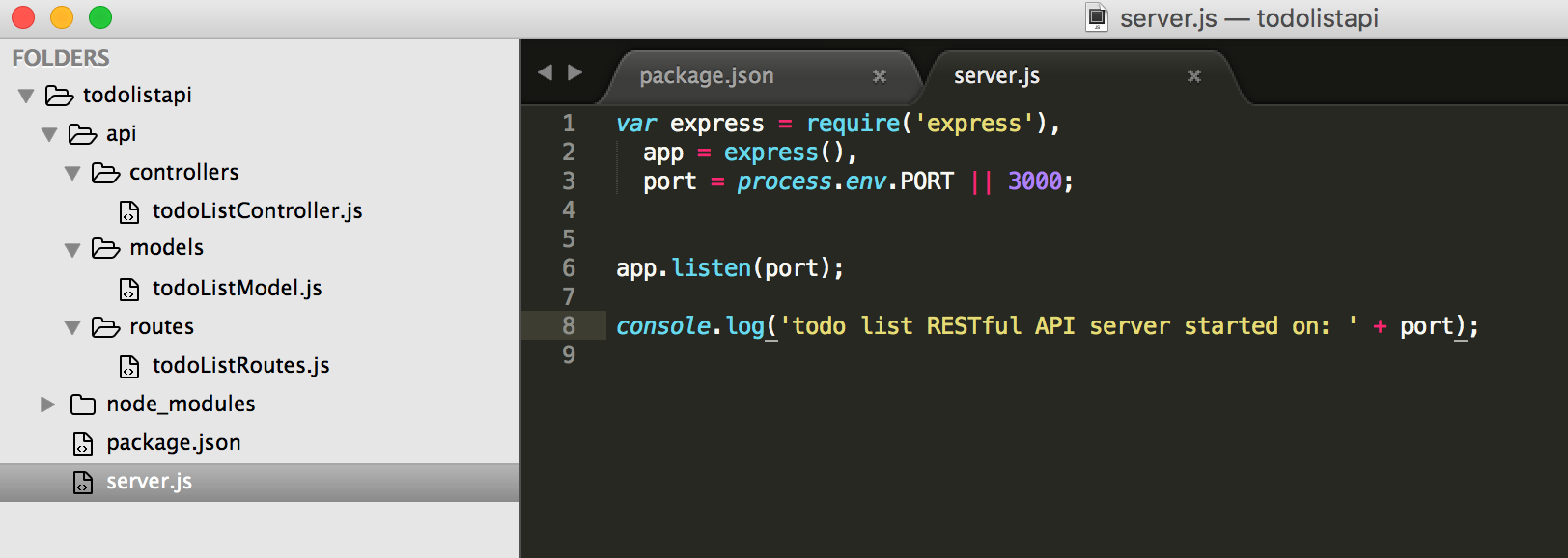The height and width of the screenshot is (558, 1568).
Task: Click the todoListRoutes.js file icon
Action: tap(129, 366)
